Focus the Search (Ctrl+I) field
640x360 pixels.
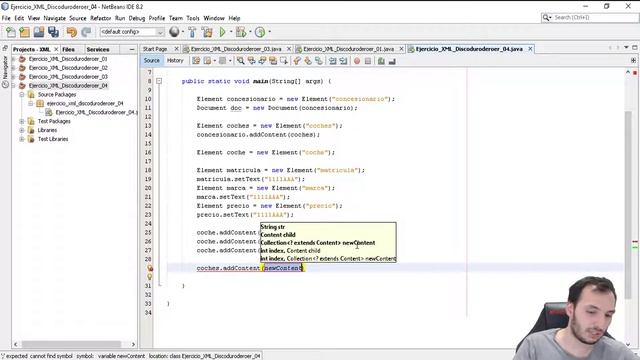(590, 18)
